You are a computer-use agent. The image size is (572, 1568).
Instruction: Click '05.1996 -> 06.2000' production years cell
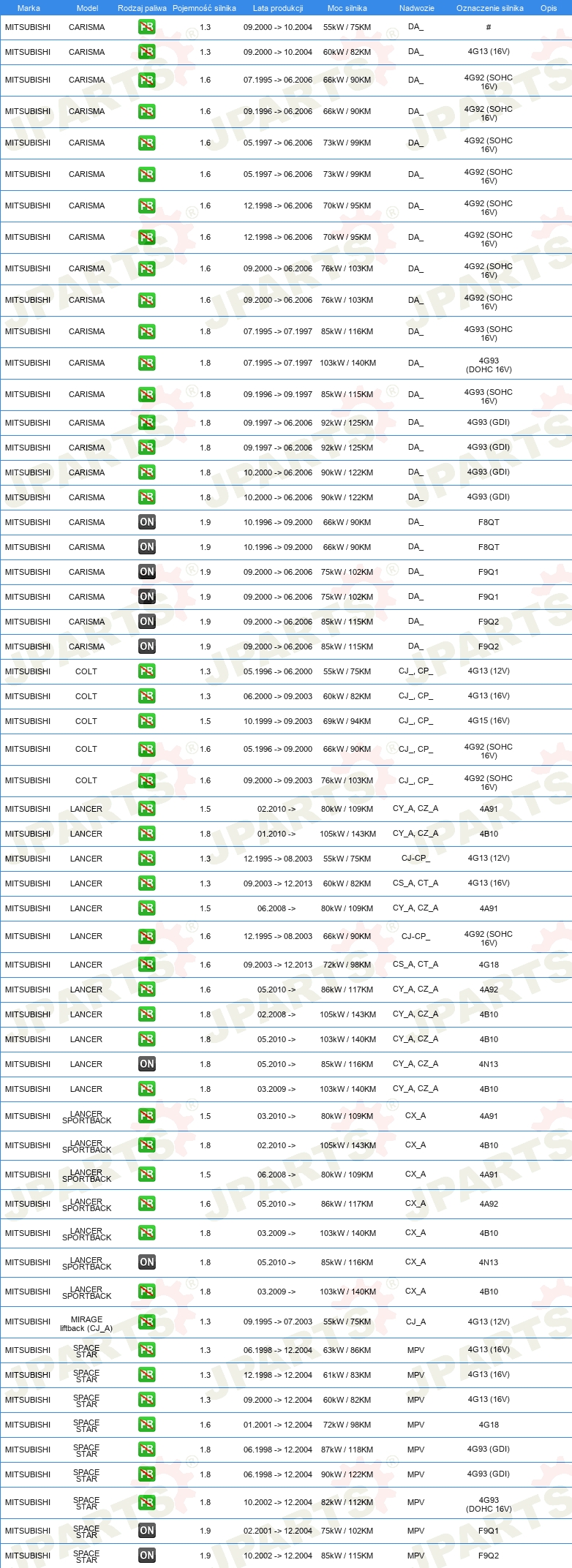[x=278, y=671]
